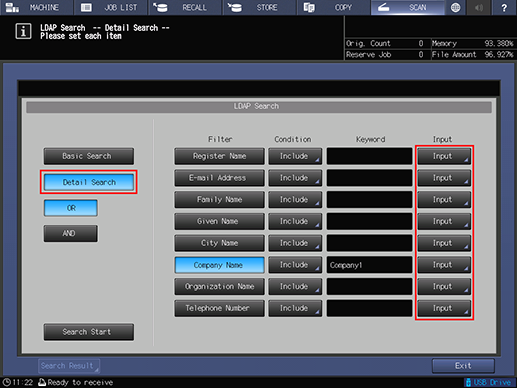
Task: Switch to Basic Search mode
Action: (89, 156)
